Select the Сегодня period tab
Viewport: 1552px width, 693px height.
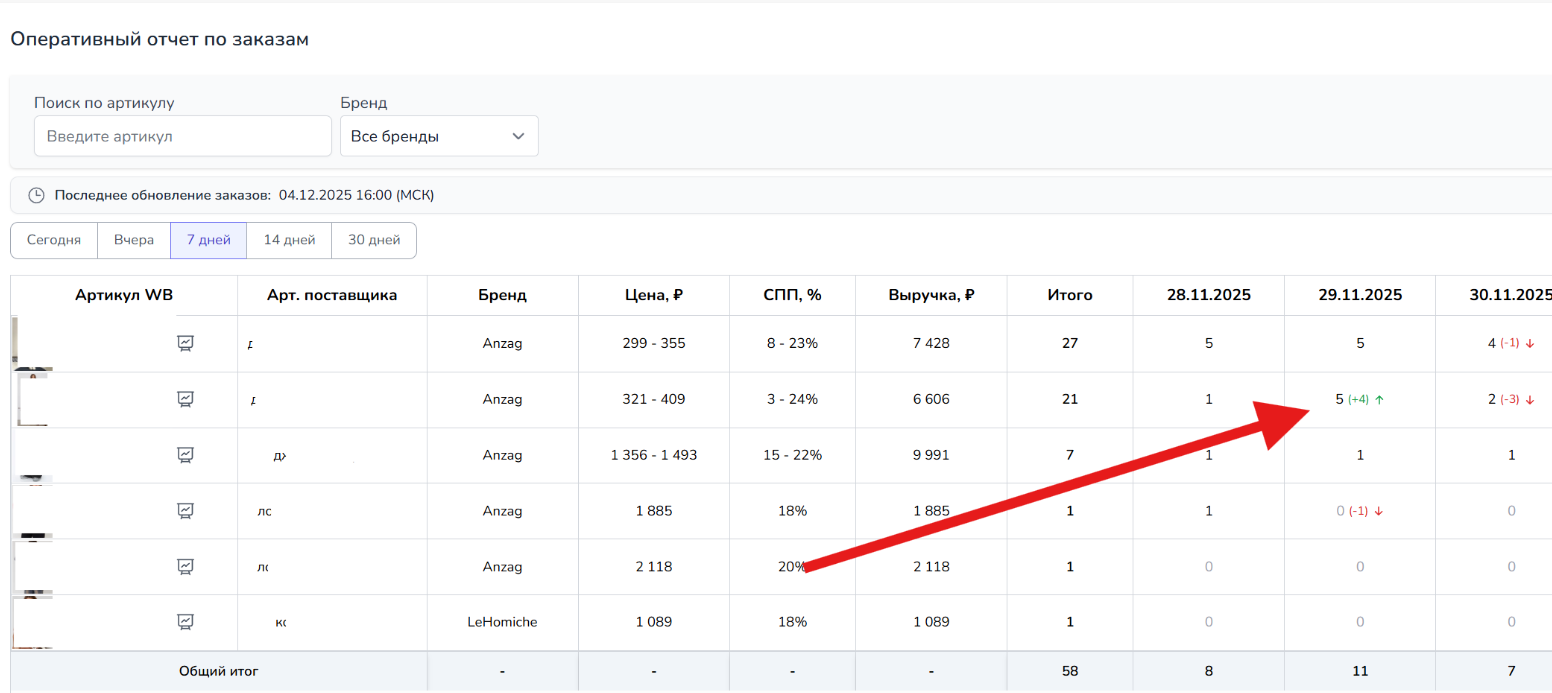[54, 240]
